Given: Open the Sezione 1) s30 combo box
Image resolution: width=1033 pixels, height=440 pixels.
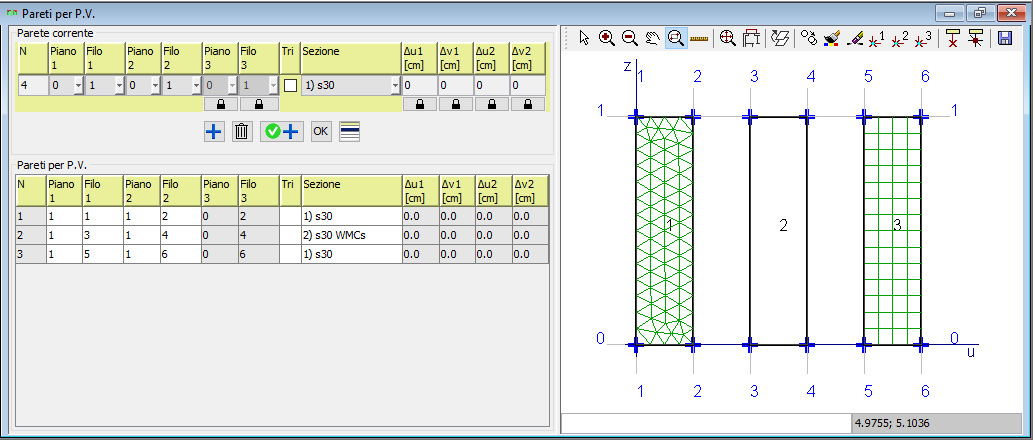Looking at the screenshot, I should (351, 86).
